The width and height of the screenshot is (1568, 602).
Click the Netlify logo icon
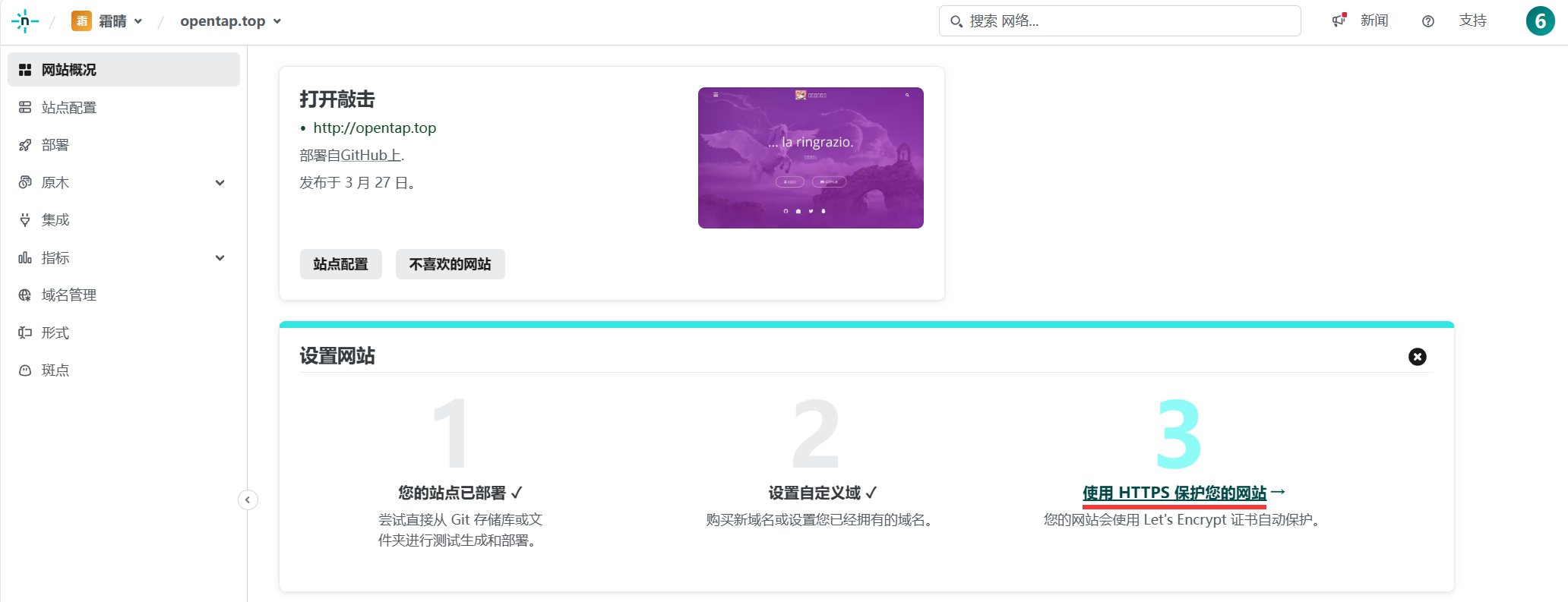pyautogui.click(x=24, y=21)
